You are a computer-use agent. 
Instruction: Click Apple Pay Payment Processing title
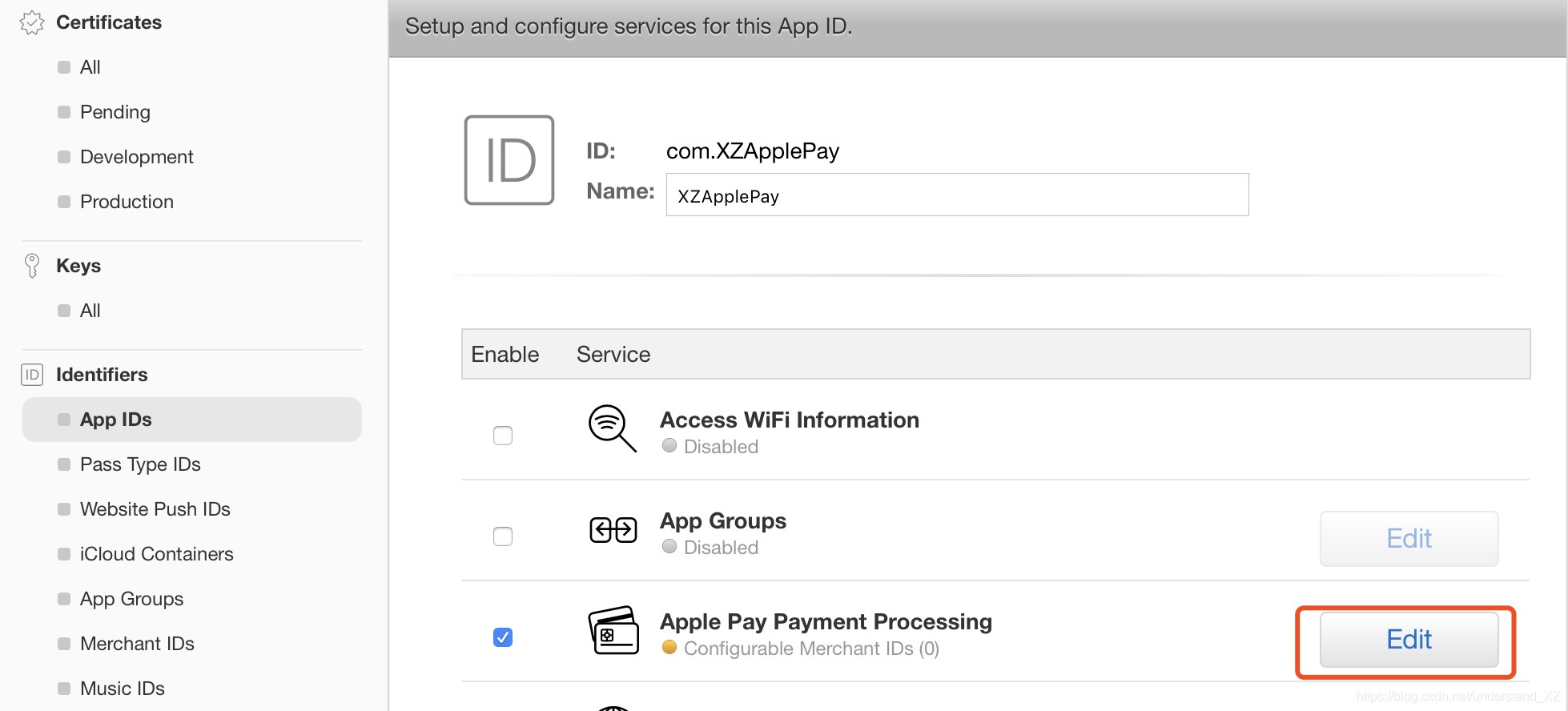pos(826,622)
